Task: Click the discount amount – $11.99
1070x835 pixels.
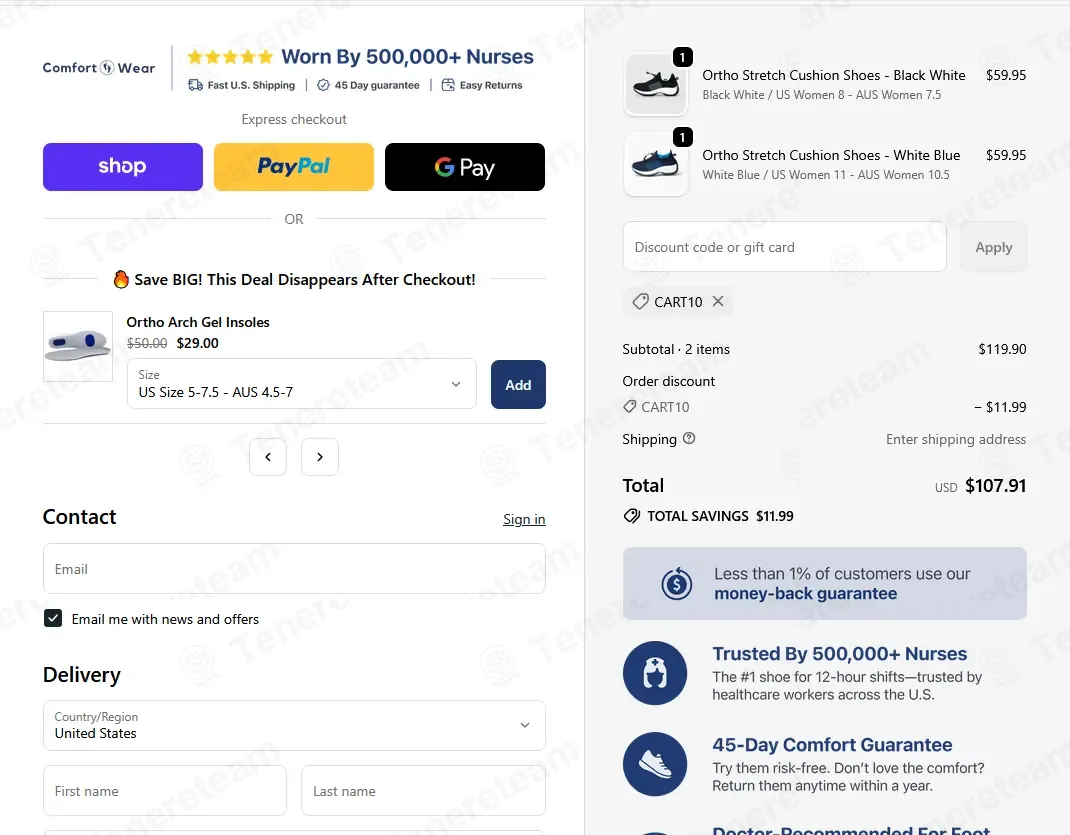Action: pos(1000,407)
